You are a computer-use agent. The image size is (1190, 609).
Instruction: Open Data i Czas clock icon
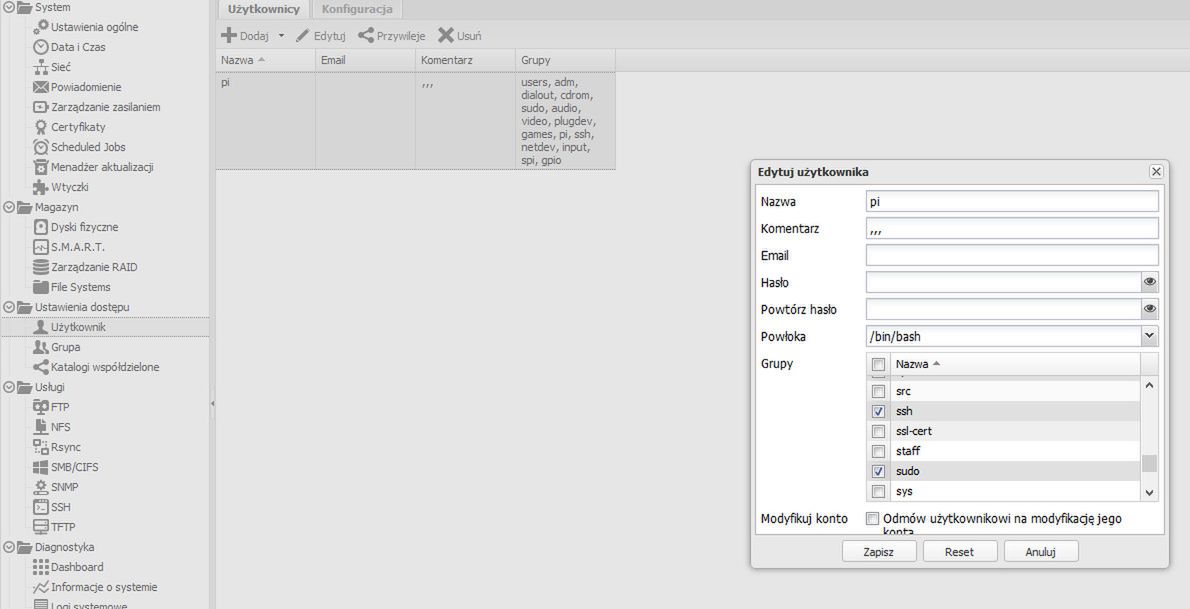(x=40, y=47)
